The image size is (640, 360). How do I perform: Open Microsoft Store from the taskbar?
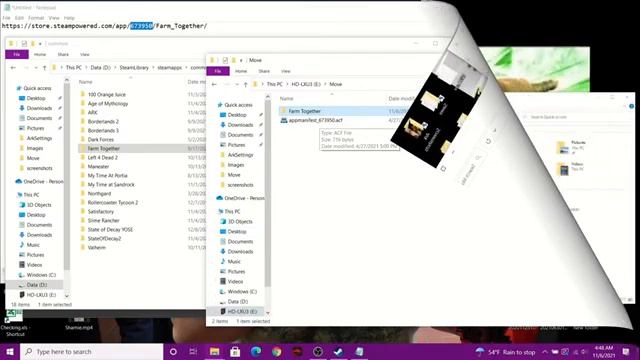point(235,351)
